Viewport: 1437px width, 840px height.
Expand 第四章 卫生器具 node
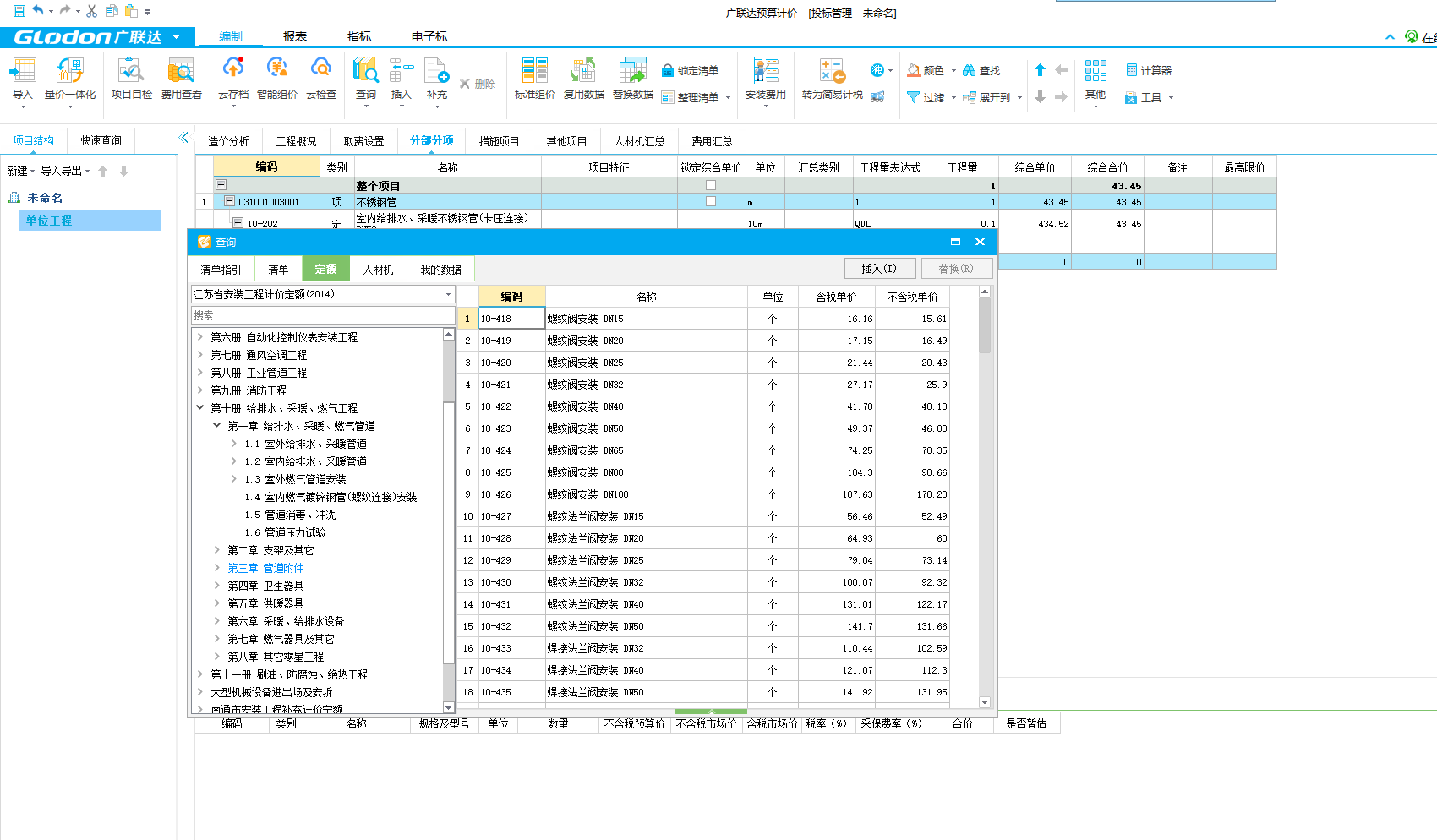coord(217,586)
